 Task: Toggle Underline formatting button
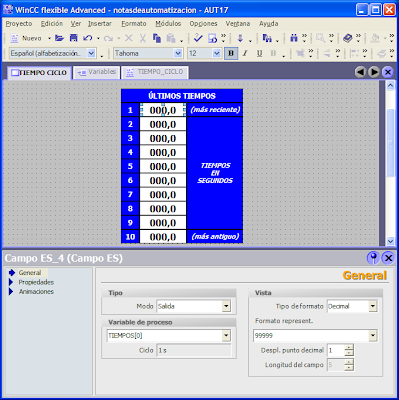tap(259, 53)
